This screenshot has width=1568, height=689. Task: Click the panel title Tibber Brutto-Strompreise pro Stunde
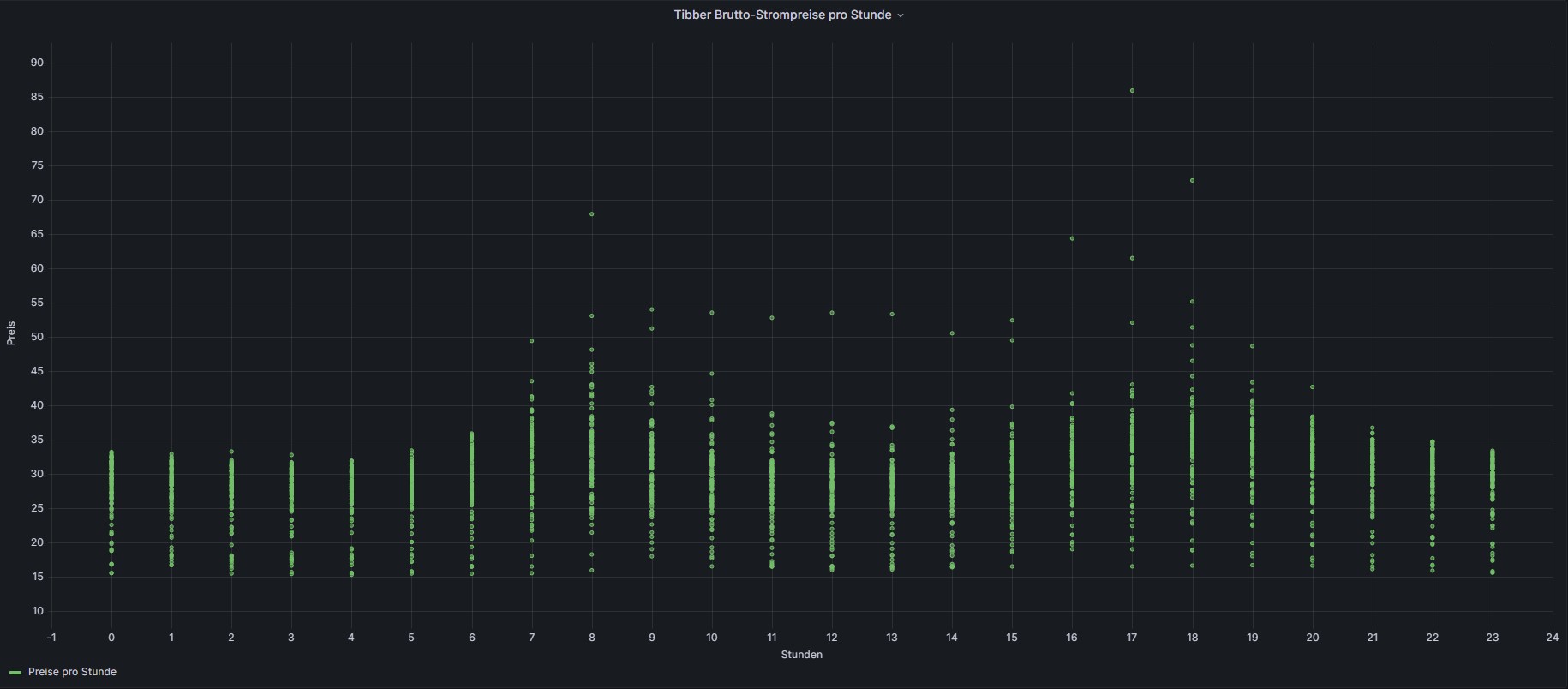coord(782,15)
